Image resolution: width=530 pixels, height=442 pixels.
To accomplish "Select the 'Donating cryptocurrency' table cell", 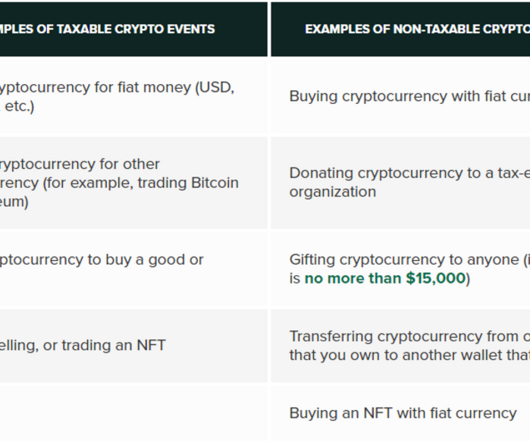I will point(401,183).
